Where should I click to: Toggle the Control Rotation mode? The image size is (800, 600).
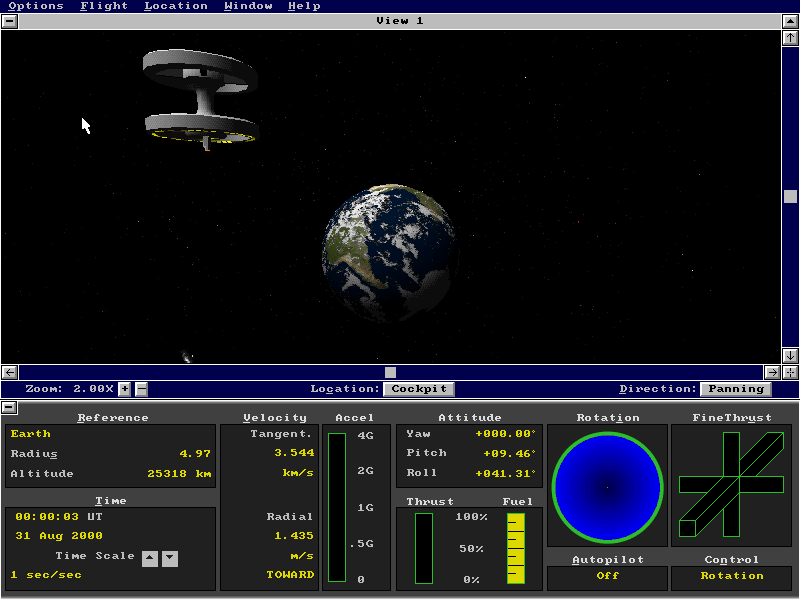pos(732,576)
